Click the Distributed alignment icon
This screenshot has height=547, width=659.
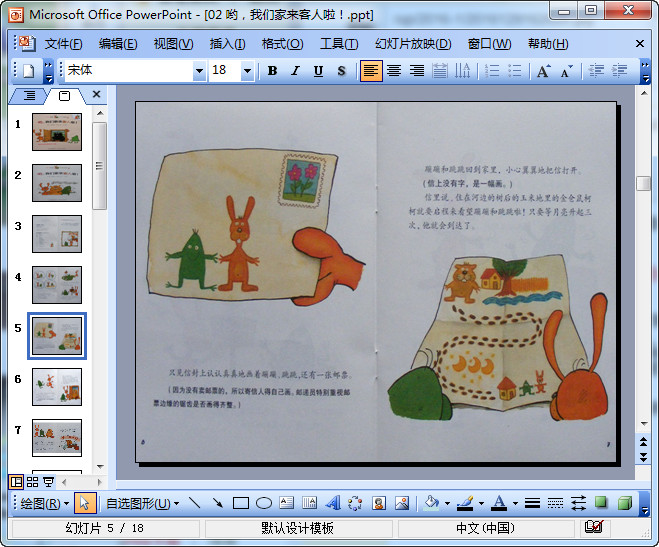pyautogui.click(x=440, y=71)
